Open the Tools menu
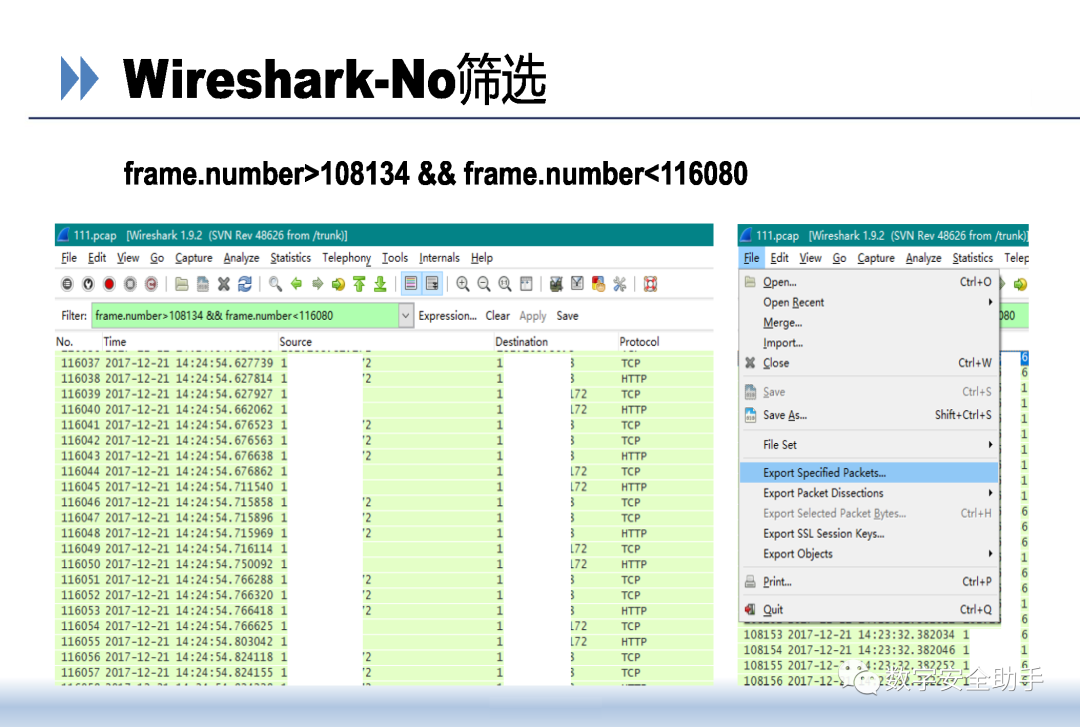1080x727 pixels. point(395,258)
